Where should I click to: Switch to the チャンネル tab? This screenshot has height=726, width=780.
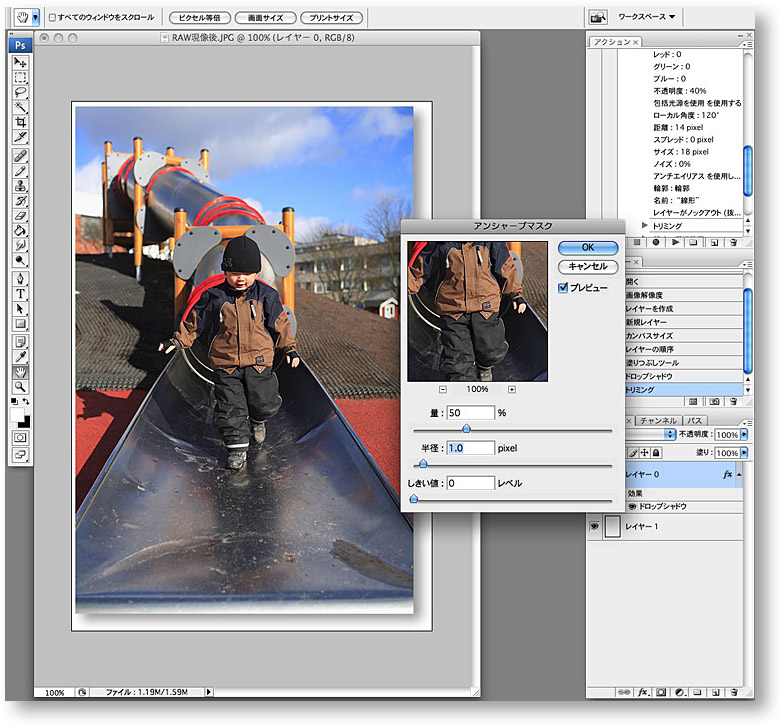point(657,421)
